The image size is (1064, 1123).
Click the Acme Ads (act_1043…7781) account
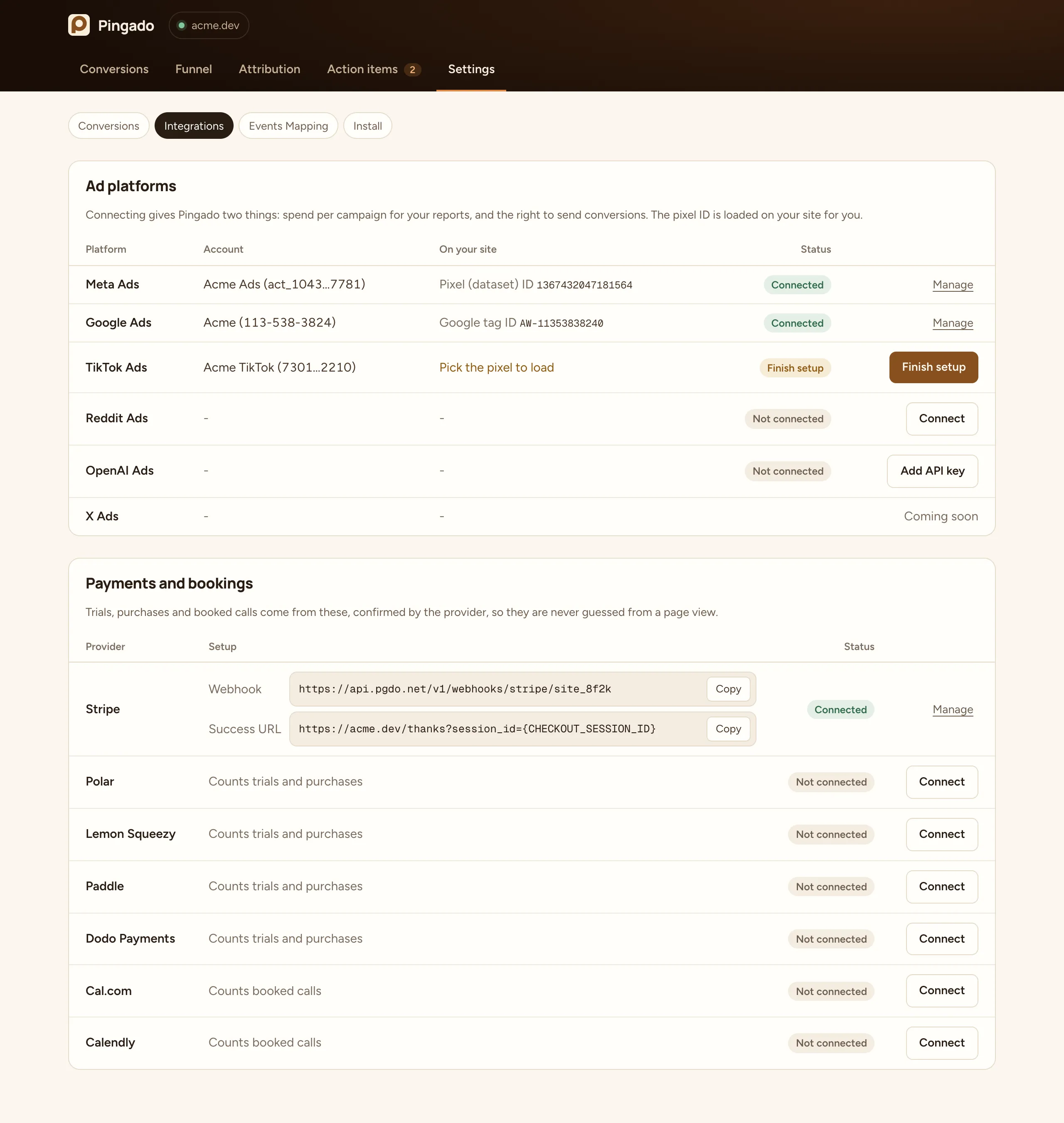(284, 284)
